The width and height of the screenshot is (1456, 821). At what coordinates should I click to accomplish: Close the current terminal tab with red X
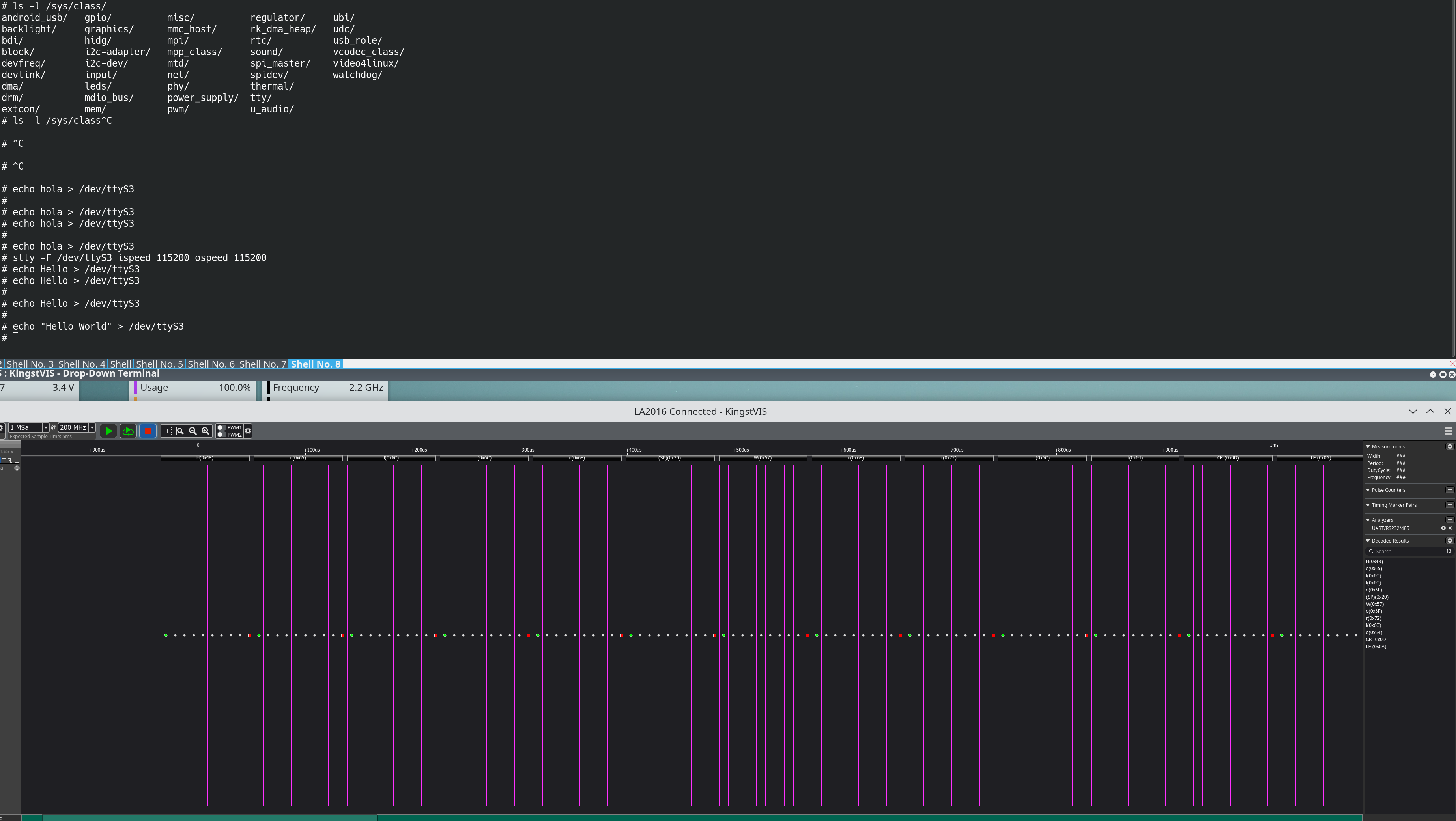pos(1452,364)
